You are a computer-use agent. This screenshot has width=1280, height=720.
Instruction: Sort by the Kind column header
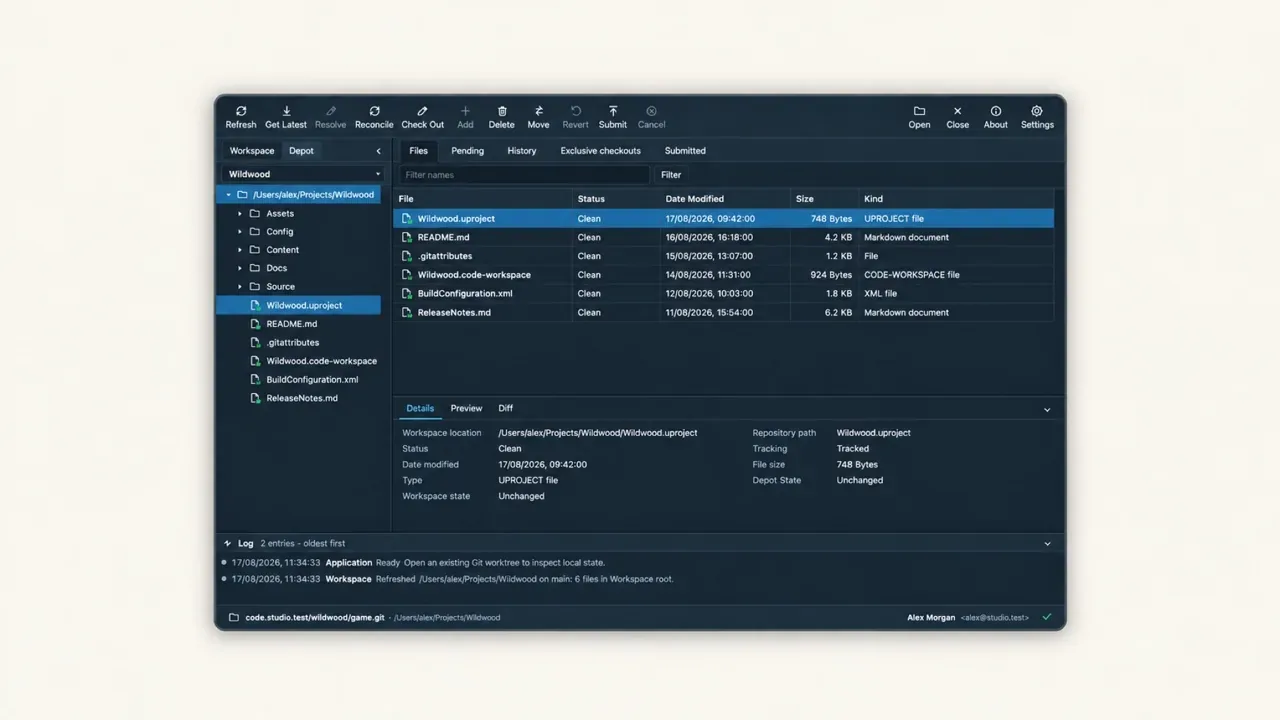[956, 199]
